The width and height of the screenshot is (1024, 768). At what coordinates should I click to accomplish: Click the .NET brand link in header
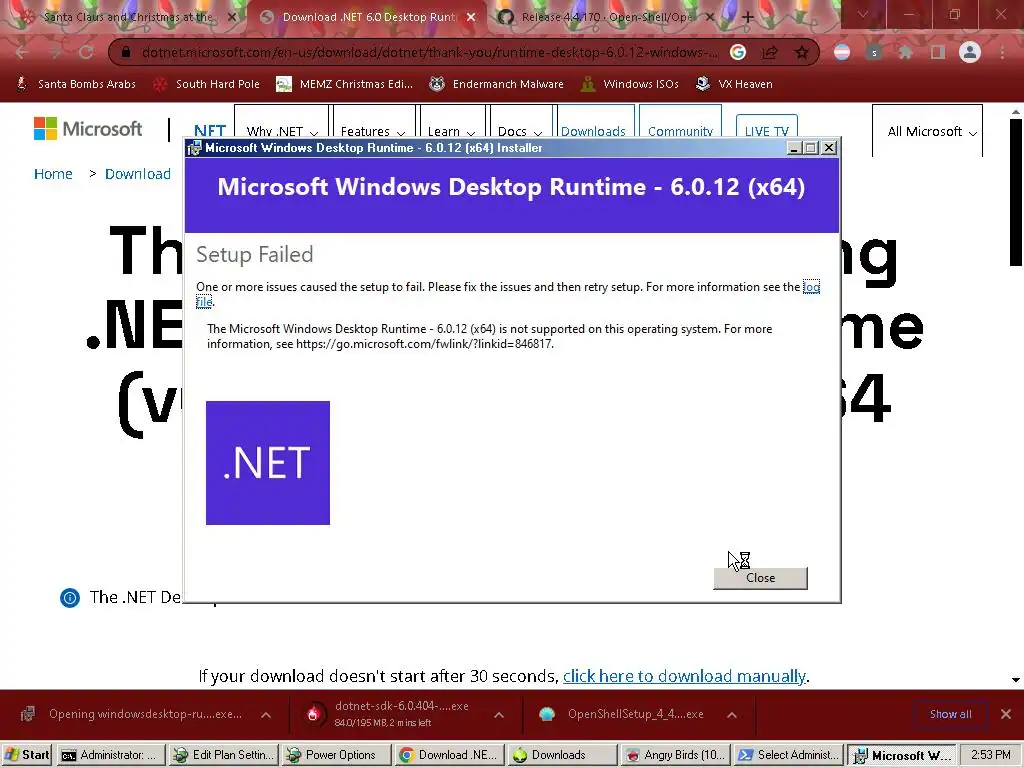pyautogui.click(x=210, y=131)
